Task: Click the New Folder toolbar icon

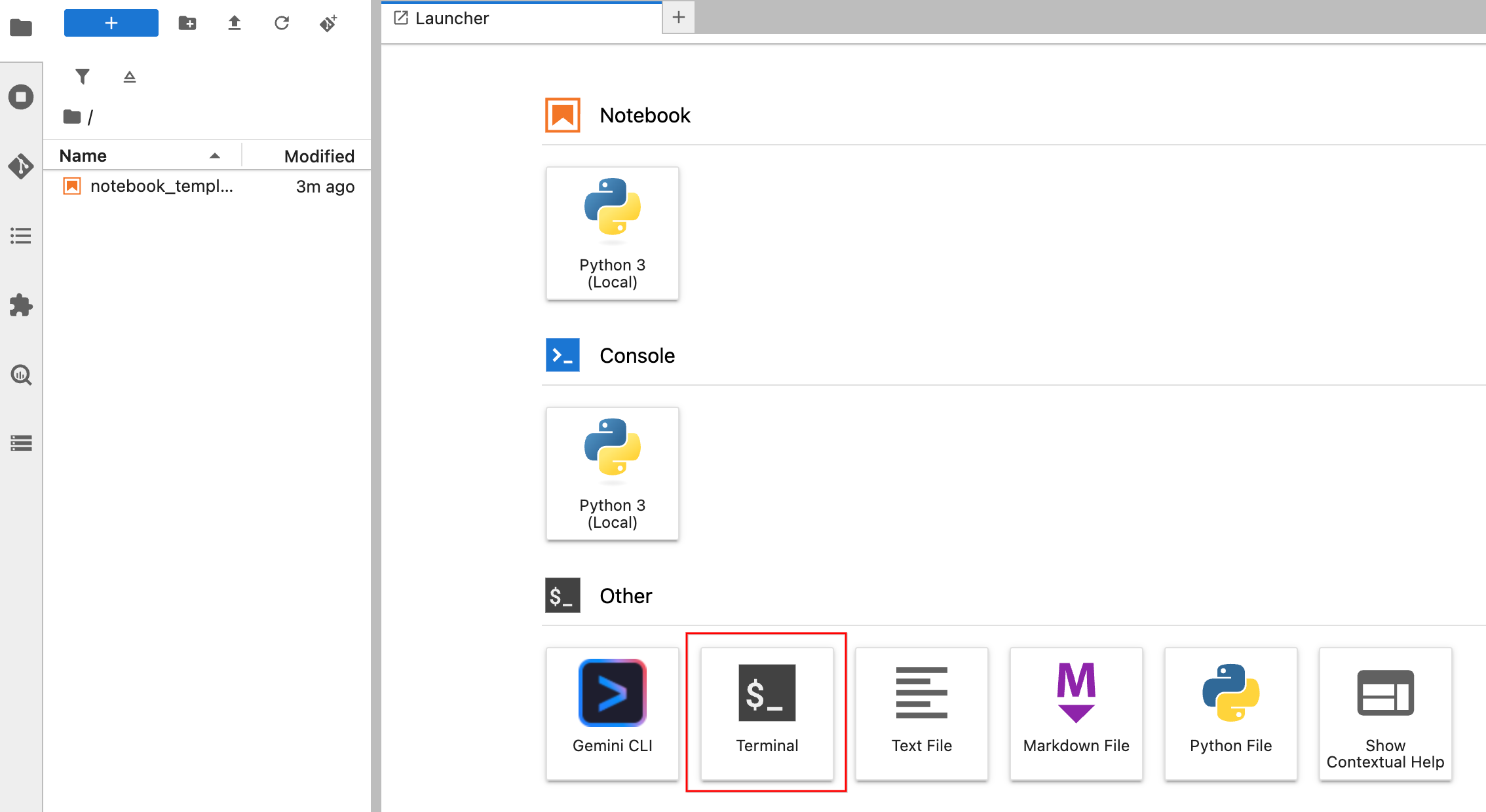Action: [187, 23]
